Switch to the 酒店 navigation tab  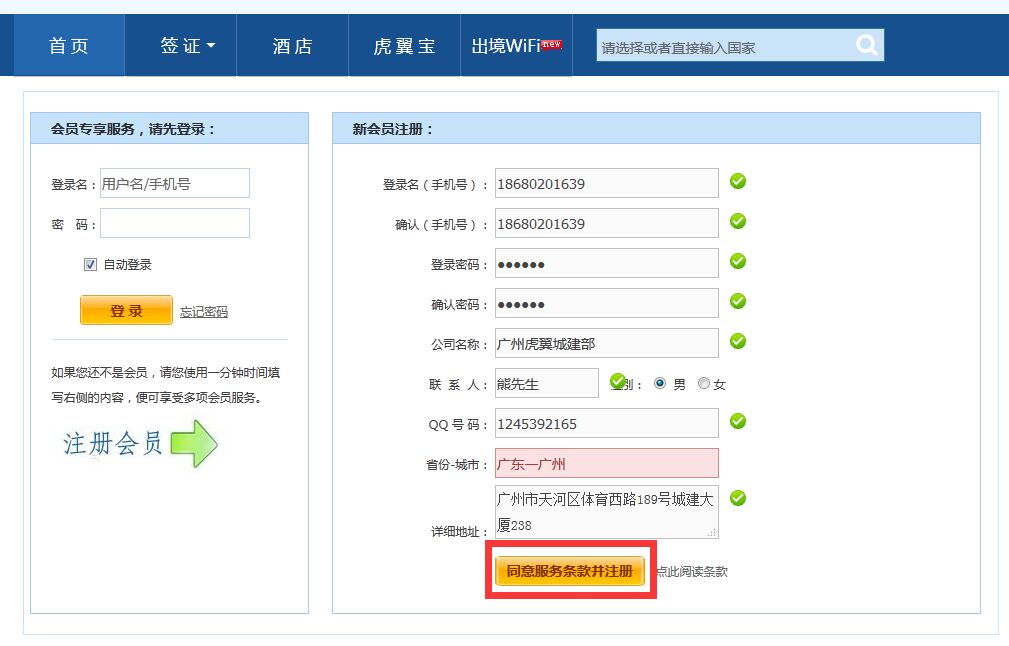pos(292,44)
